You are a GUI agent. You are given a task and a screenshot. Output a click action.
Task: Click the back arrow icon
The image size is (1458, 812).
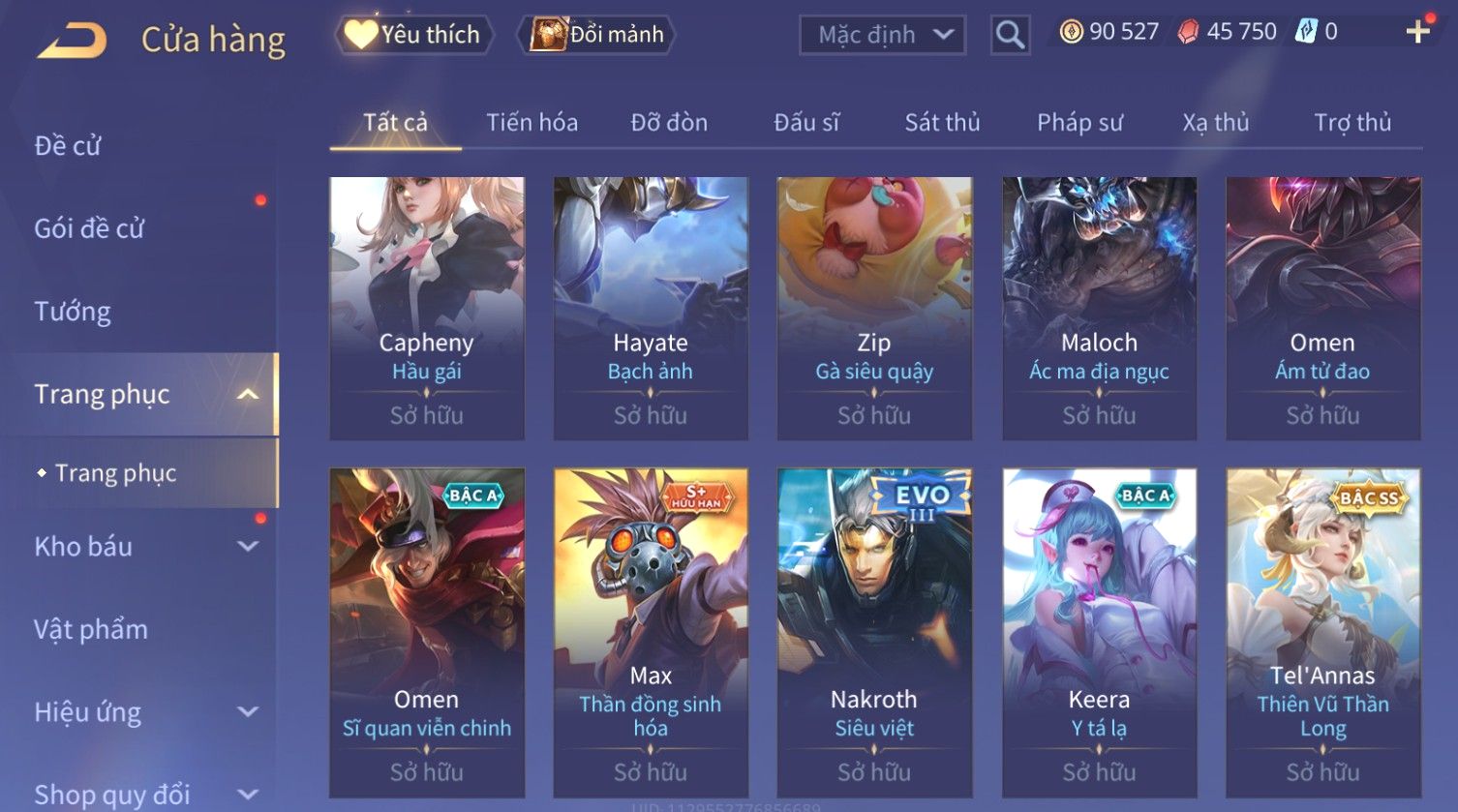[x=72, y=41]
